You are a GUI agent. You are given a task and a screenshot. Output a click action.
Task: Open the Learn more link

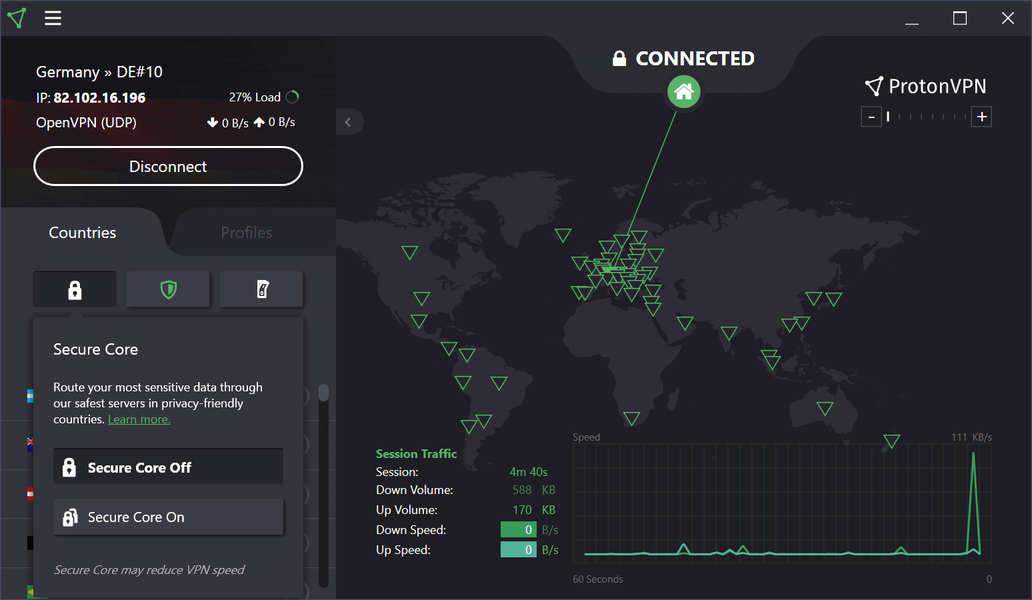point(139,419)
